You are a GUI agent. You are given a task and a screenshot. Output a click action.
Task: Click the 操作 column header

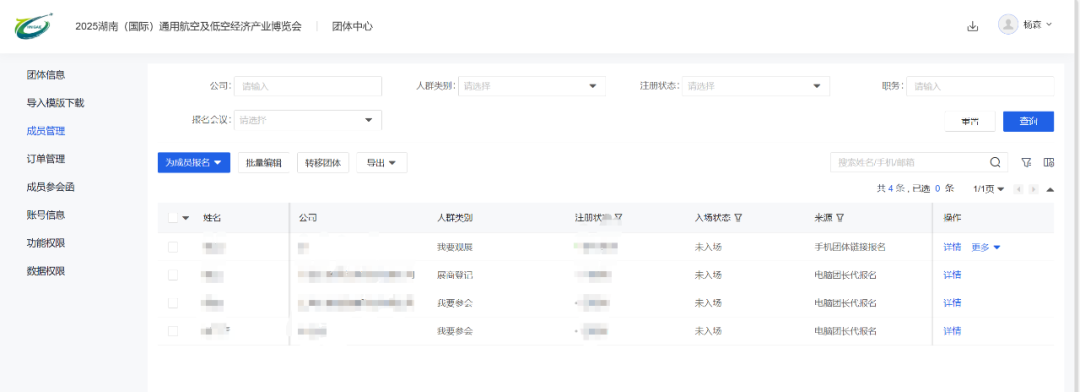click(x=952, y=218)
